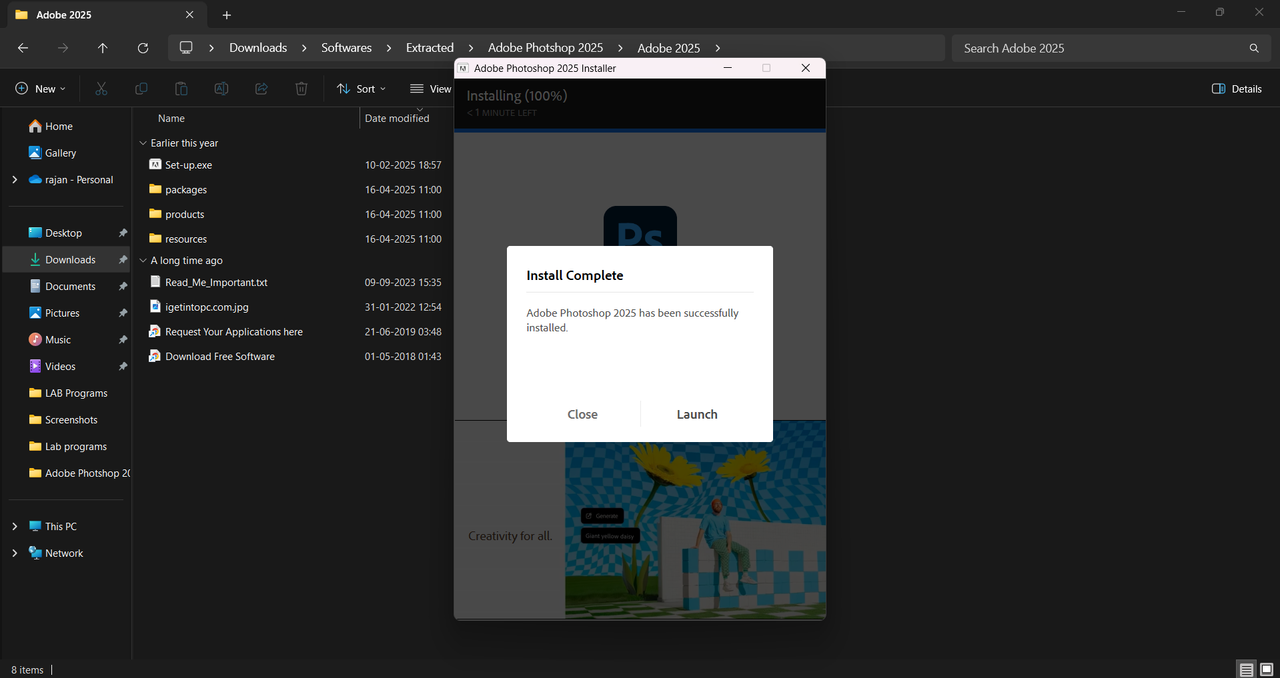Toggle the Details pane button
This screenshot has width=1280, height=678.
(x=1237, y=89)
